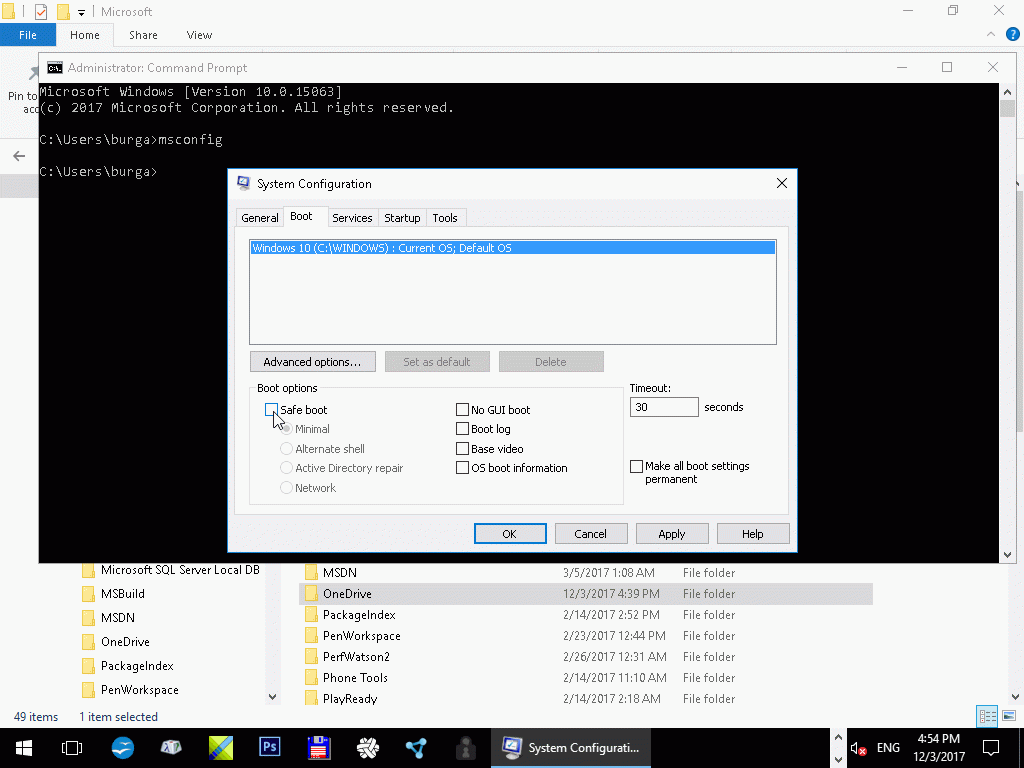Open the floppy disk app on taskbar
The width and height of the screenshot is (1024, 768).
pos(319,748)
